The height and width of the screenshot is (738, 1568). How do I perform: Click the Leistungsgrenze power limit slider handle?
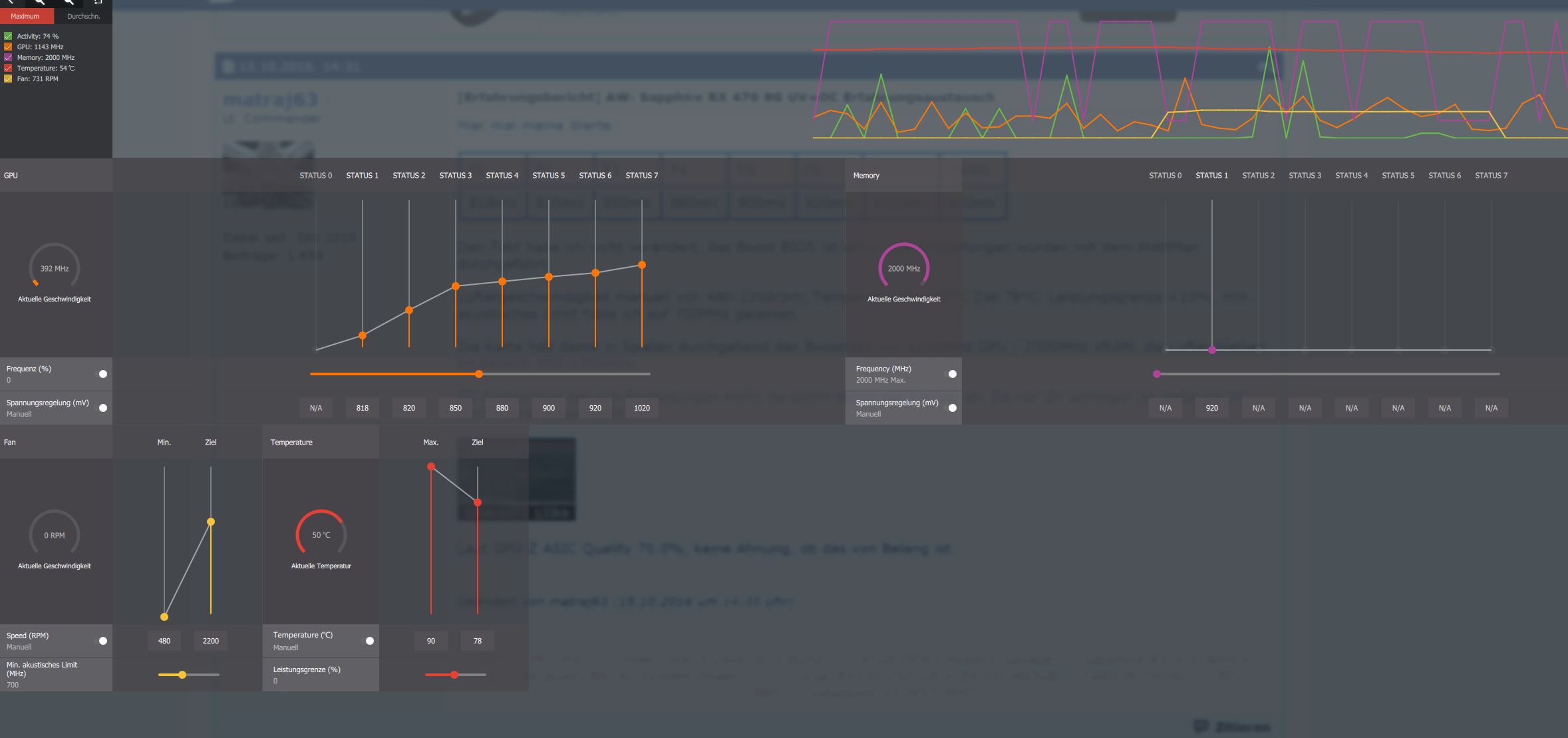click(454, 675)
